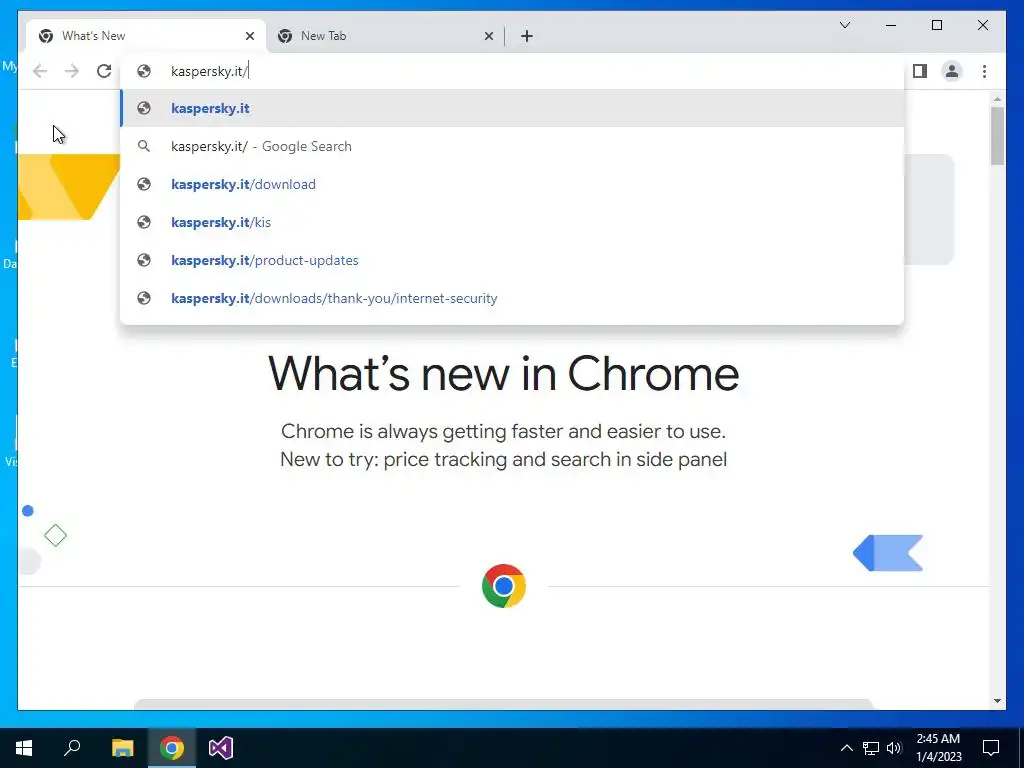Open the taskbar search
The height and width of the screenshot is (768, 1024).
point(72,748)
